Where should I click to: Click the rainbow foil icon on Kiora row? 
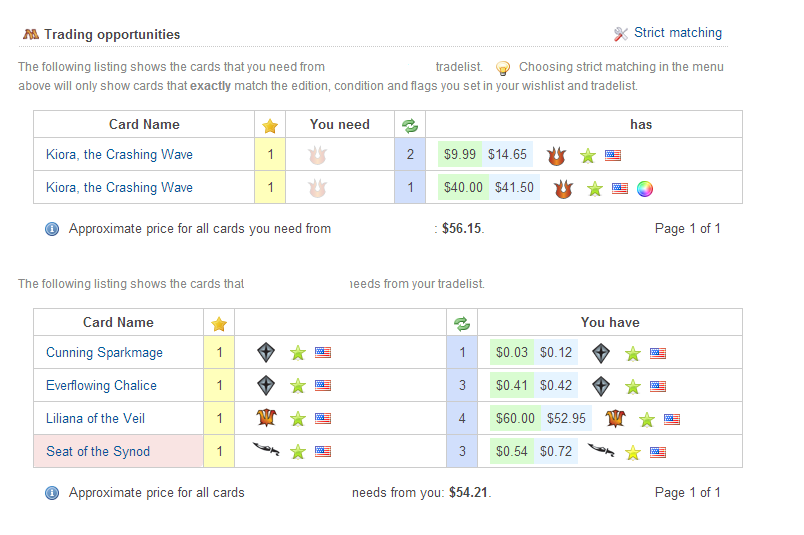(645, 188)
